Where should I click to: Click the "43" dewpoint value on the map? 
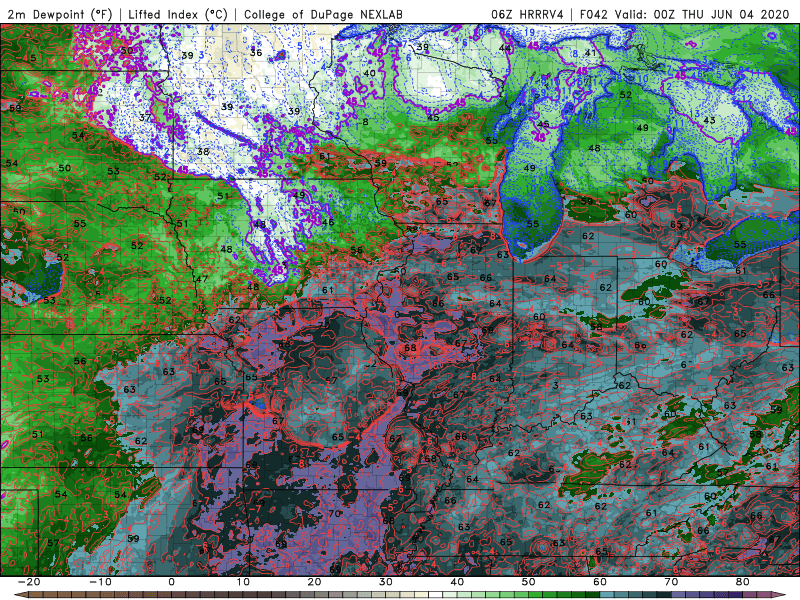tap(709, 120)
